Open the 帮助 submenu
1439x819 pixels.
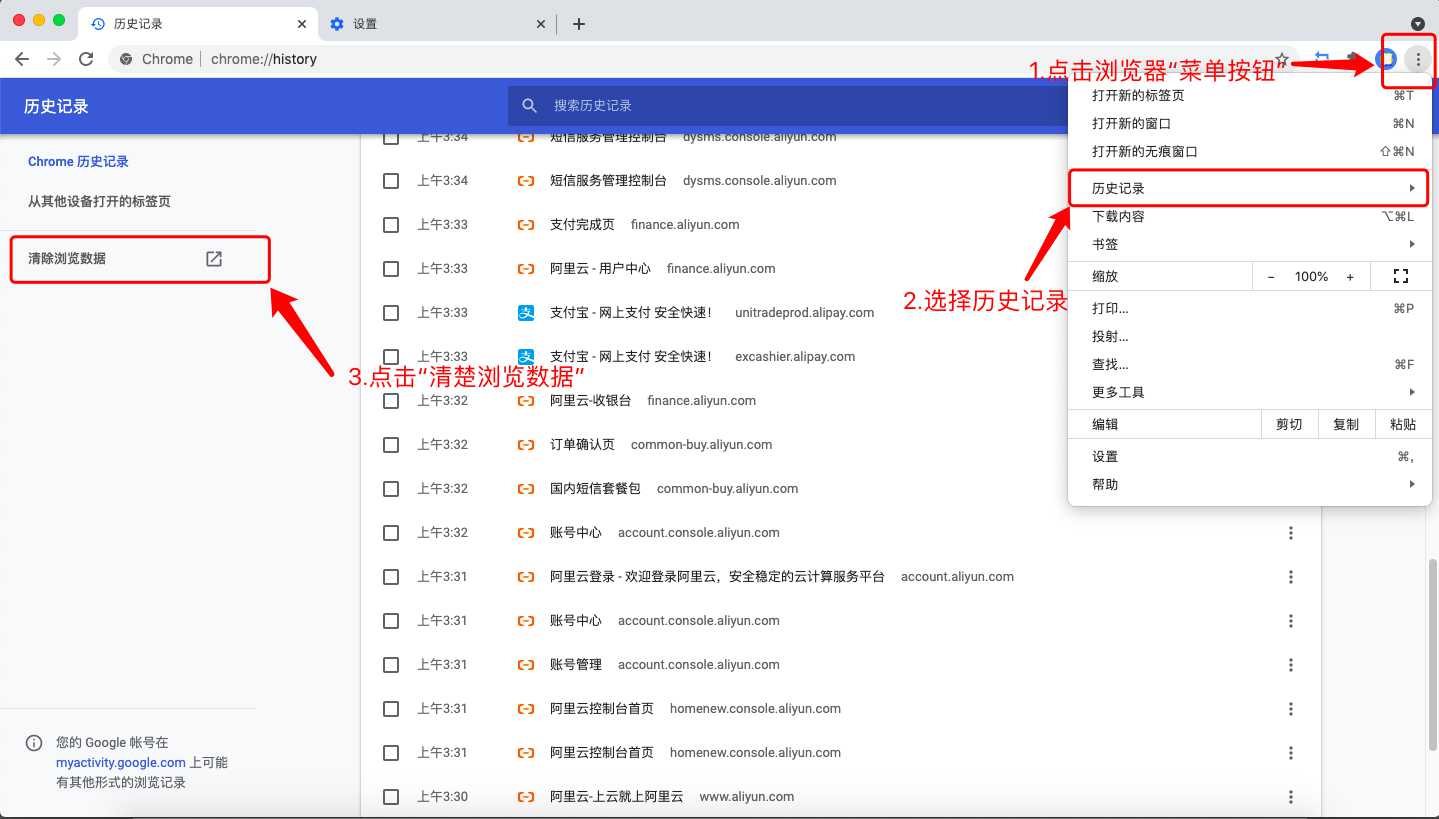[1104, 484]
